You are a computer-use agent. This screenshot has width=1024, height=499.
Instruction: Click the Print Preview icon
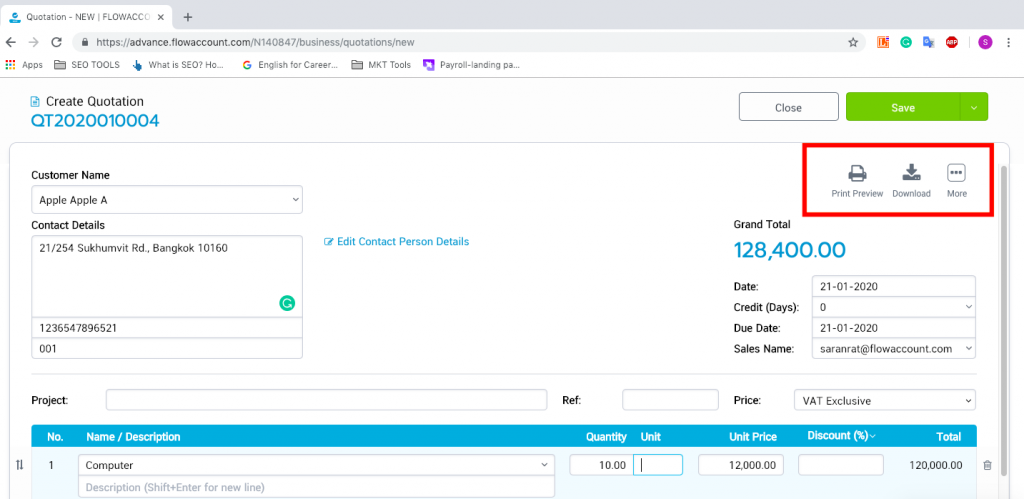click(x=856, y=173)
